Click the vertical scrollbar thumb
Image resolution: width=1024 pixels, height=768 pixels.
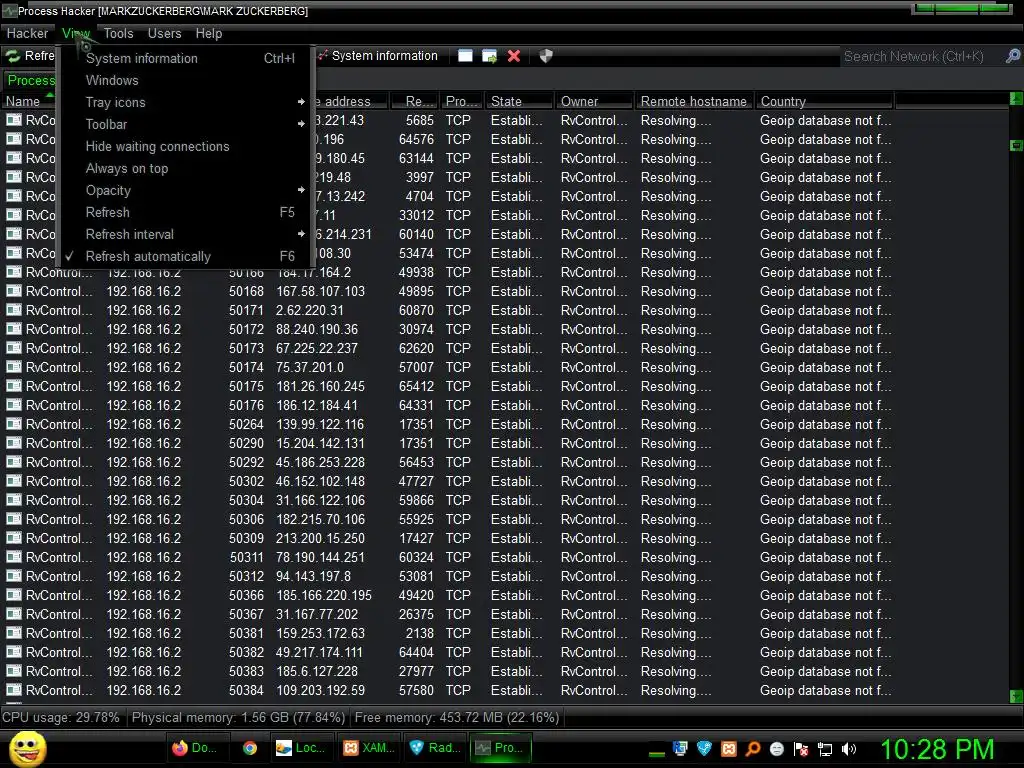pyautogui.click(x=1016, y=145)
